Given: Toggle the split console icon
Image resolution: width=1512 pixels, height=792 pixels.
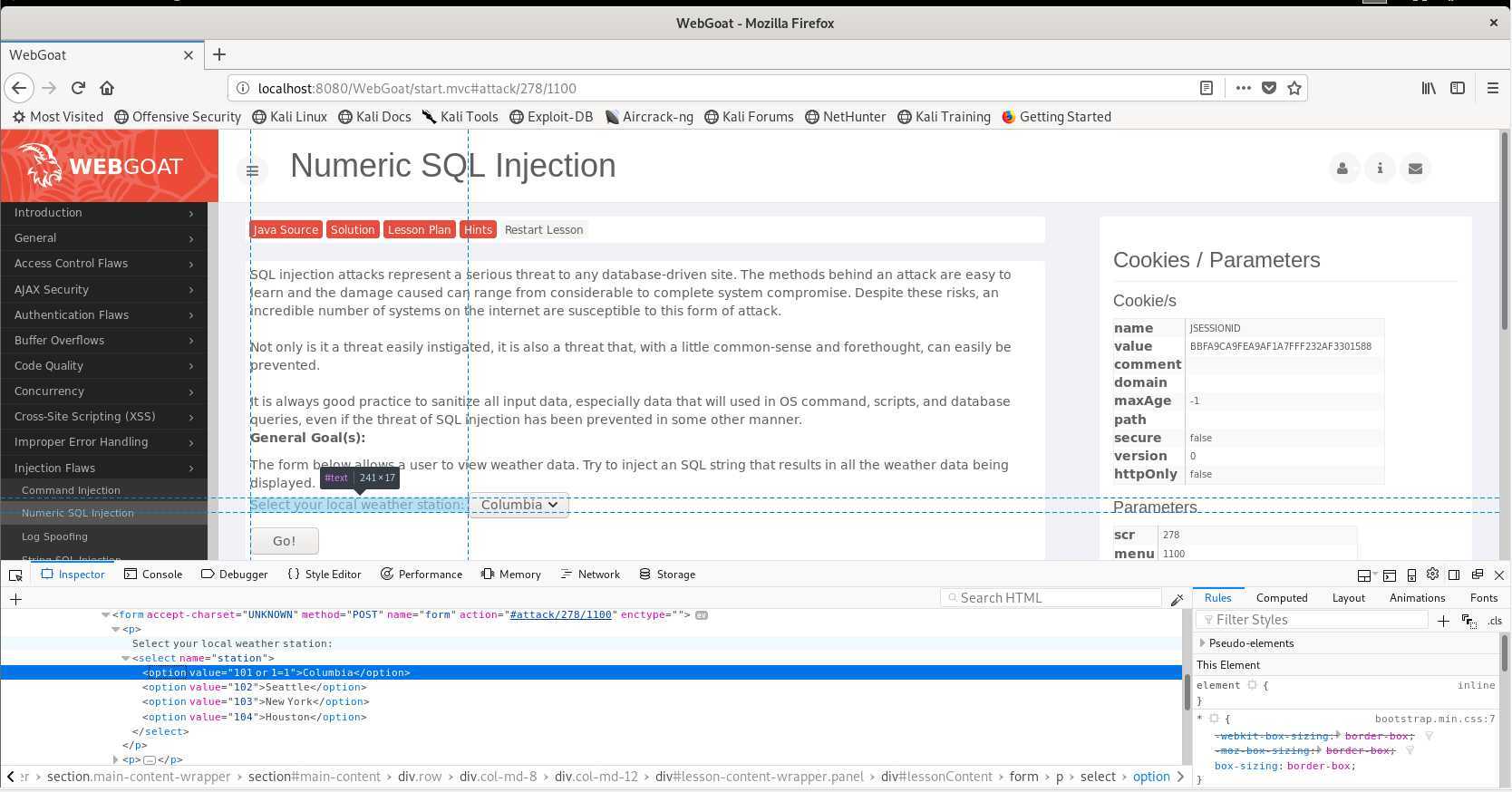Looking at the screenshot, I should tap(1389, 575).
